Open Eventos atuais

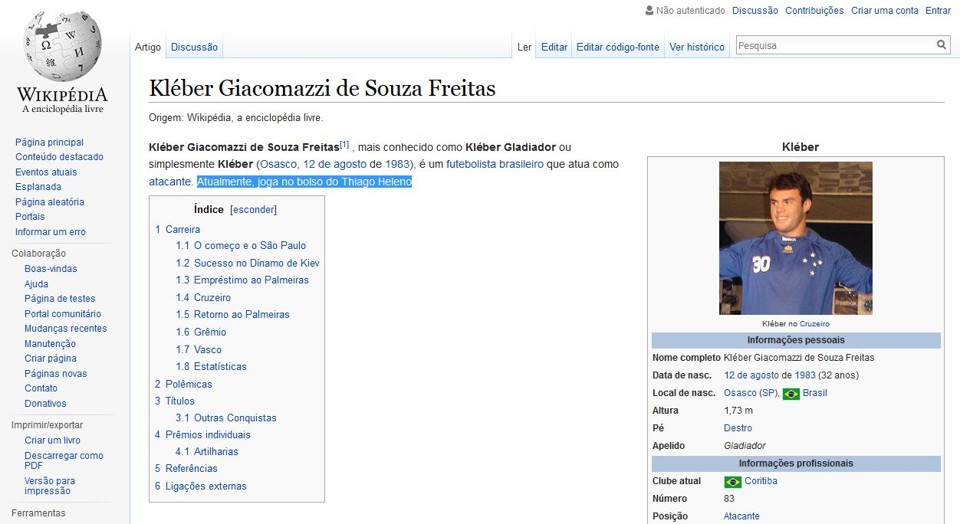coord(46,172)
